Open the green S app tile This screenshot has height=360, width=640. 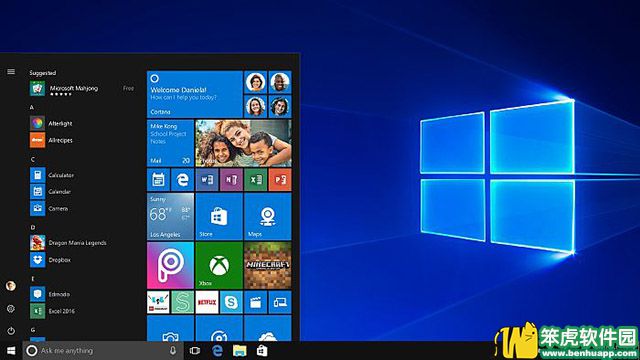click(x=182, y=302)
